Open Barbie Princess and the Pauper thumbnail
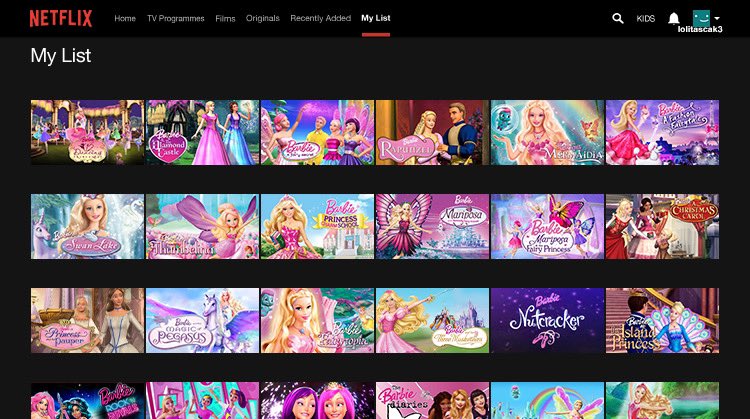Image resolution: width=750 pixels, height=419 pixels. click(88, 320)
